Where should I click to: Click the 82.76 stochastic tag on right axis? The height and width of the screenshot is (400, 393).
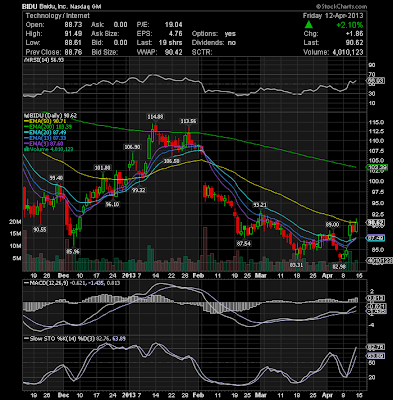[375, 347]
